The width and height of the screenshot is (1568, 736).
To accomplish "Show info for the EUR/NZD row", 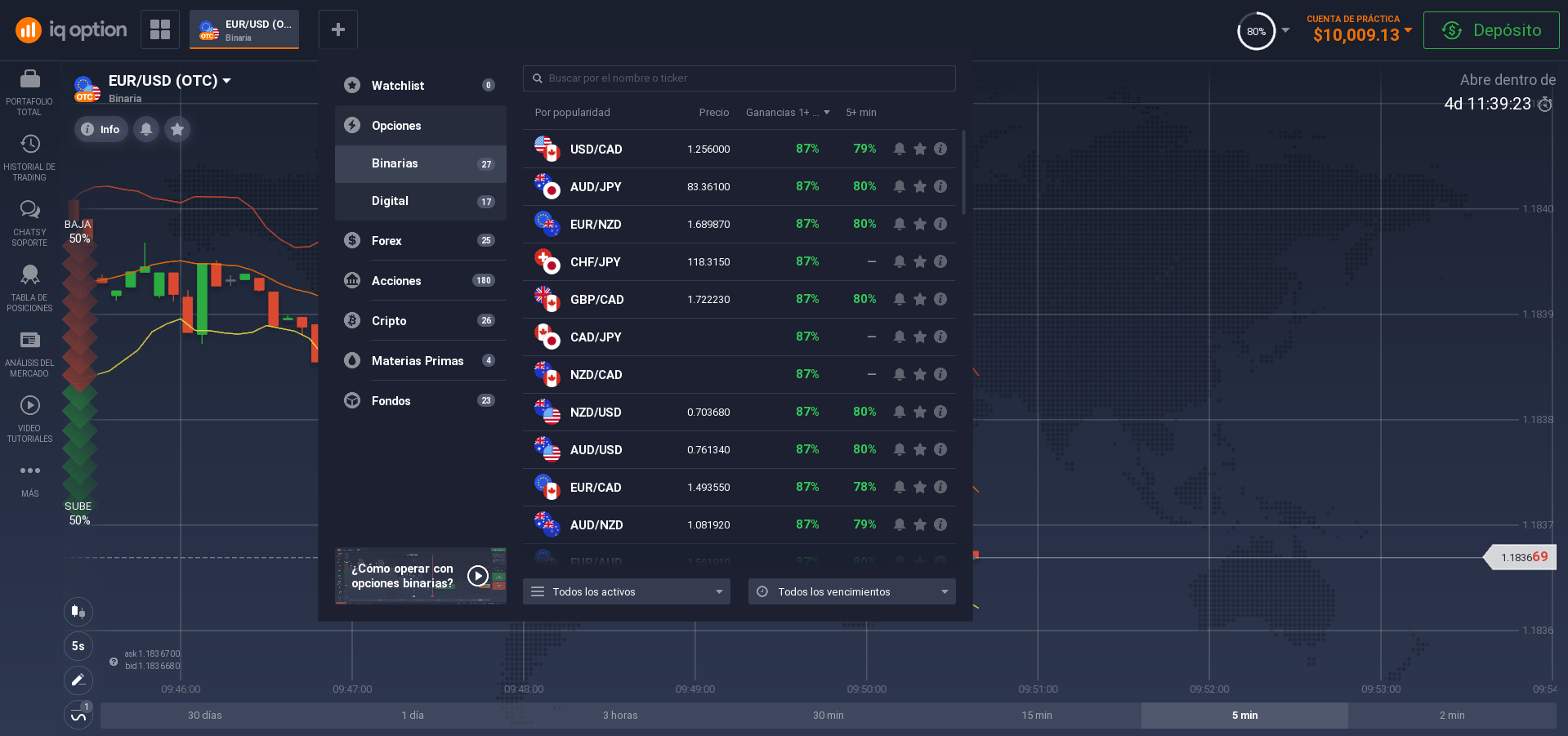I will click(940, 224).
